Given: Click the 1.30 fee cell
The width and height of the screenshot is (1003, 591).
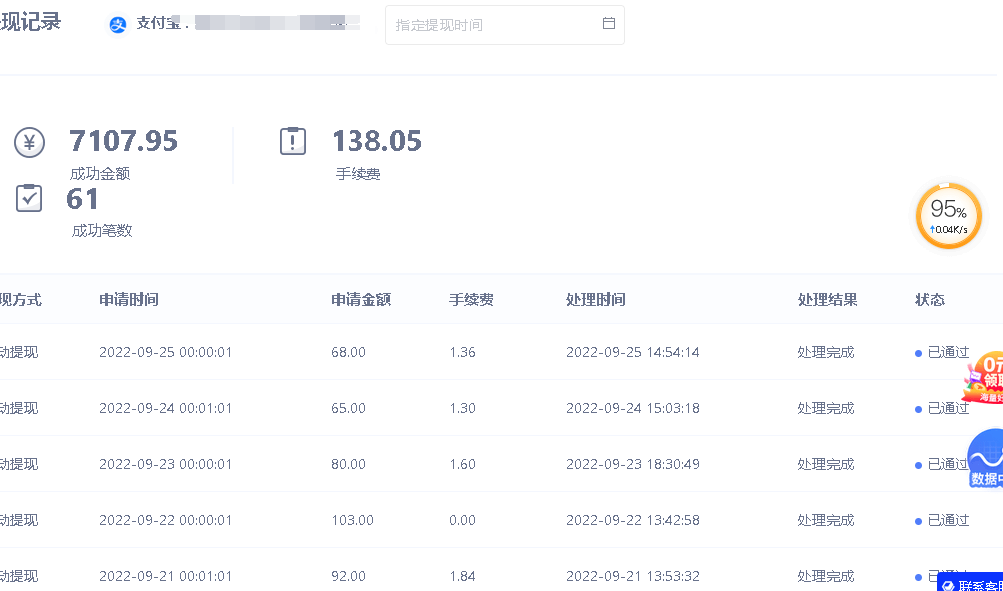Looking at the screenshot, I should (462, 408).
